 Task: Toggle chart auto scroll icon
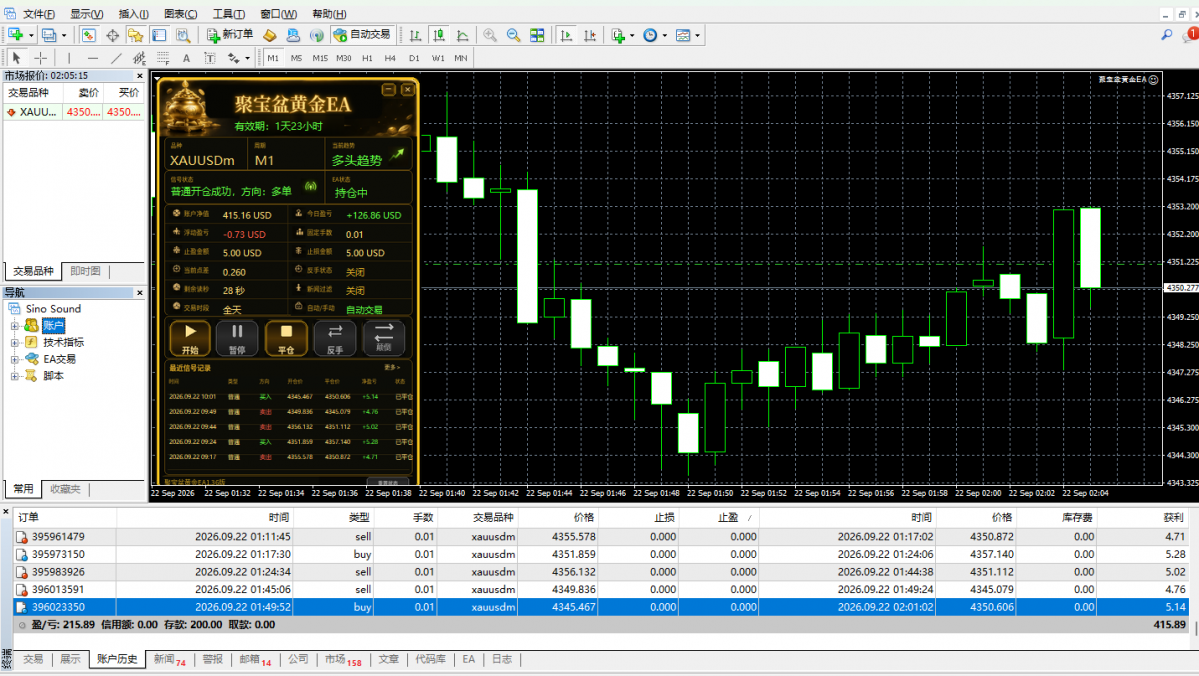tap(566, 35)
